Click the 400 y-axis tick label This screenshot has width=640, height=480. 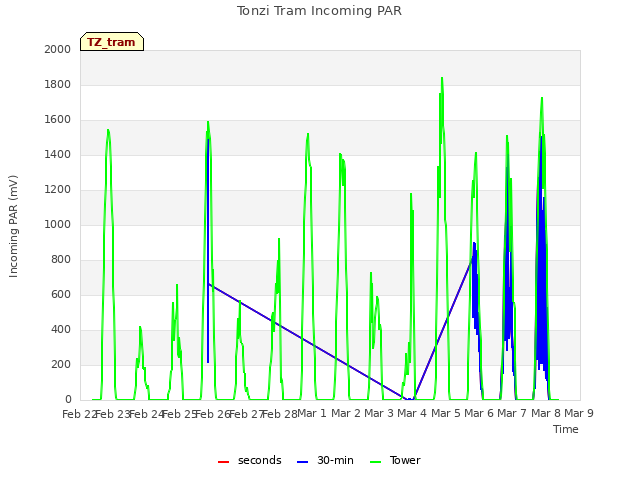[x=61, y=329]
